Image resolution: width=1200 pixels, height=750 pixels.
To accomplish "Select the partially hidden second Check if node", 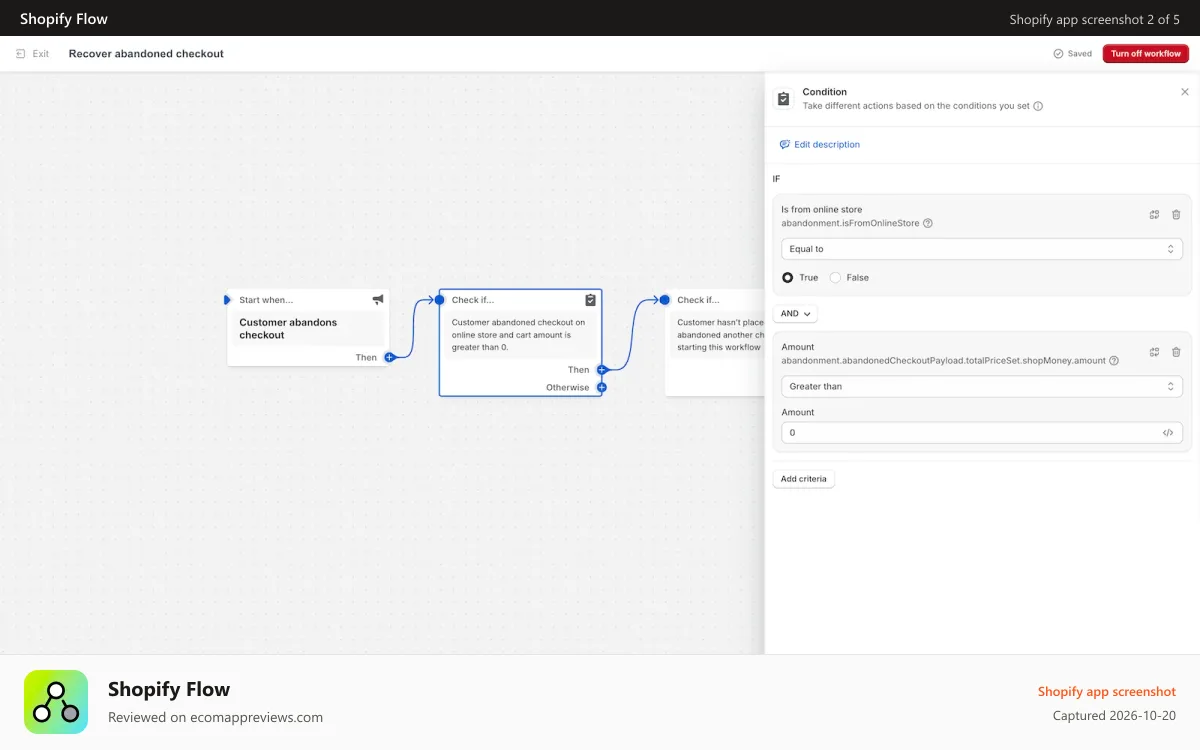I will click(715, 342).
